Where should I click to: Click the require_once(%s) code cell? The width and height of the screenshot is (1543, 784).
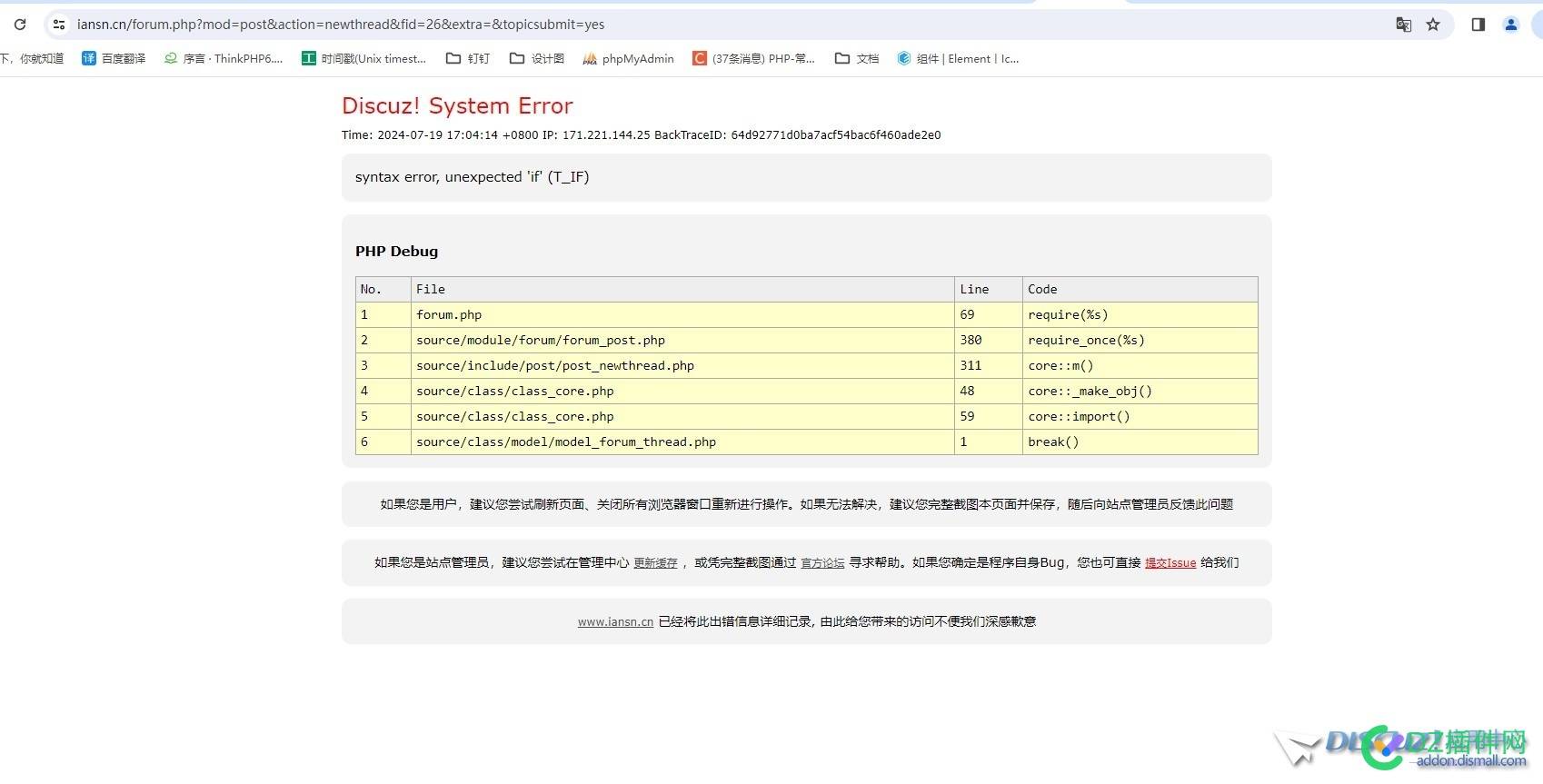pyautogui.click(x=1140, y=341)
